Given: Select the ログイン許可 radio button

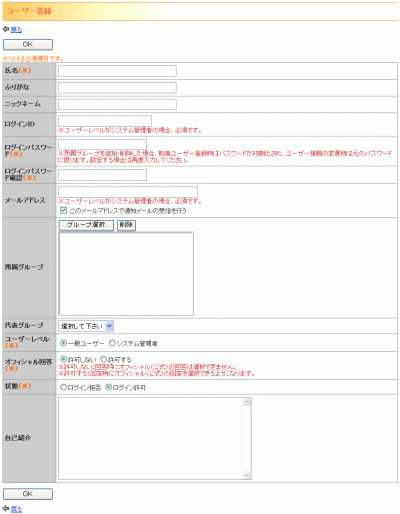Looking at the screenshot, I should coord(108,387).
